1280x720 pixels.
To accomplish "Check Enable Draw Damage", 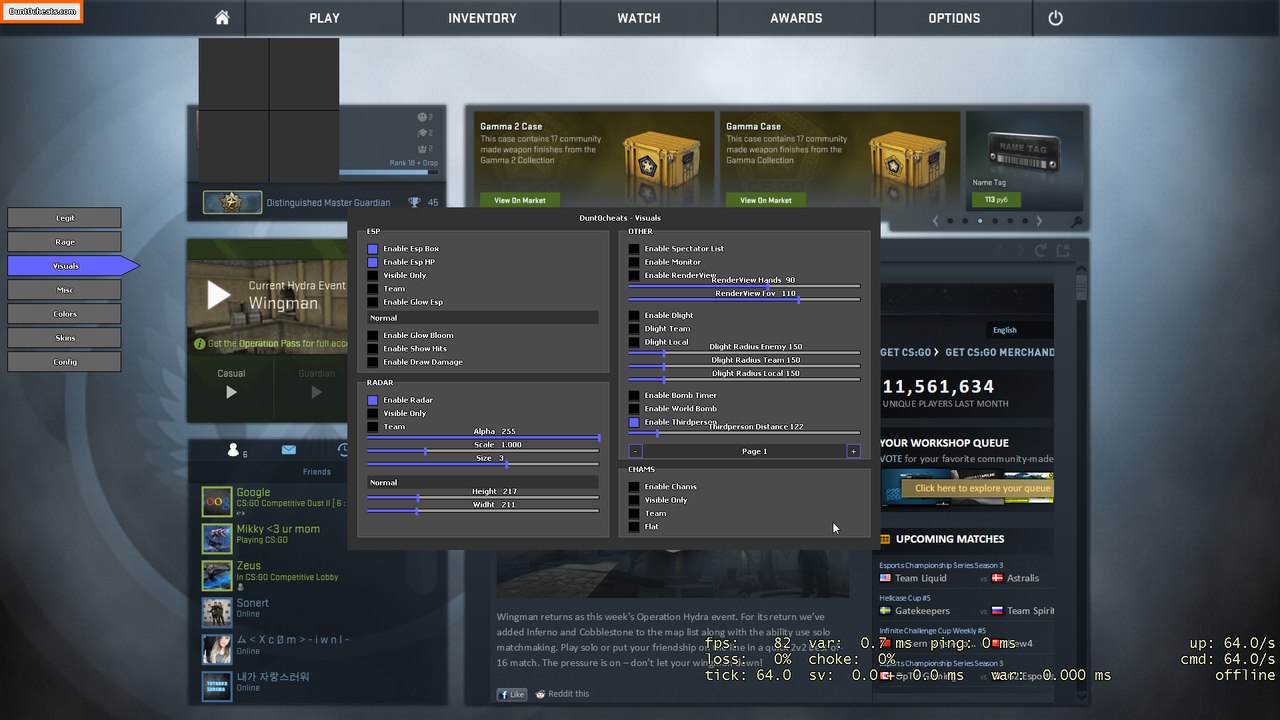I will (373, 362).
